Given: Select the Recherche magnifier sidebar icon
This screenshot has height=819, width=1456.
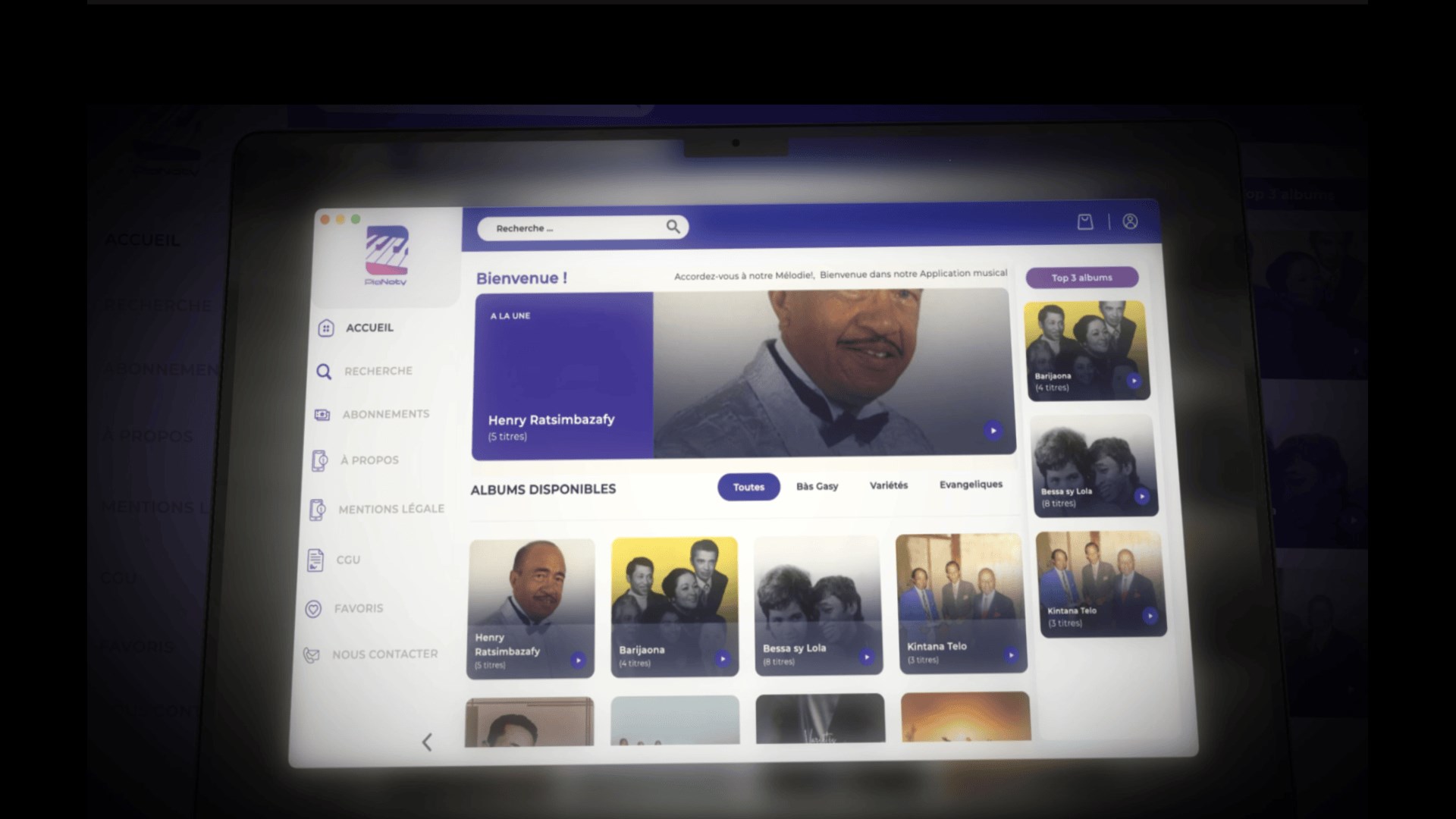Looking at the screenshot, I should click(324, 372).
